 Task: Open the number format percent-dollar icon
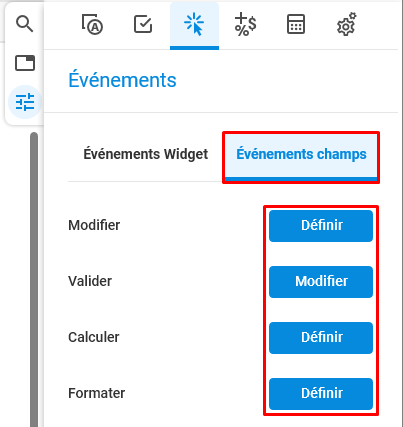click(x=245, y=24)
